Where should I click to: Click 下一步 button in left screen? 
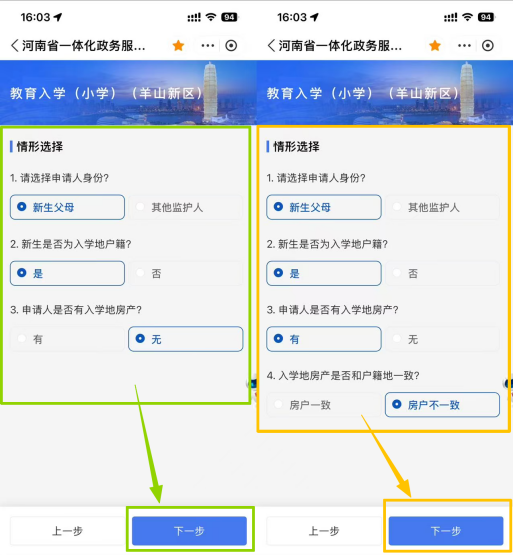(189, 531)
